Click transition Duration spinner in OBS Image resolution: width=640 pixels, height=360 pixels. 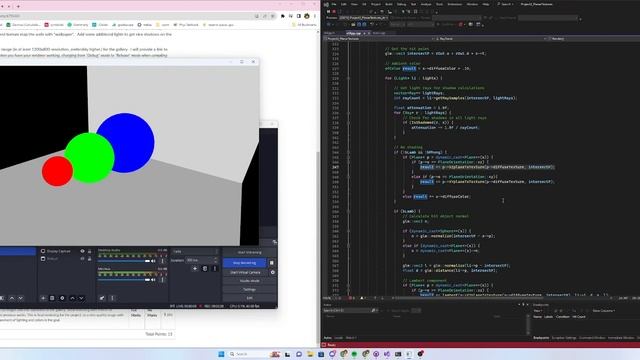click(202, 260)
